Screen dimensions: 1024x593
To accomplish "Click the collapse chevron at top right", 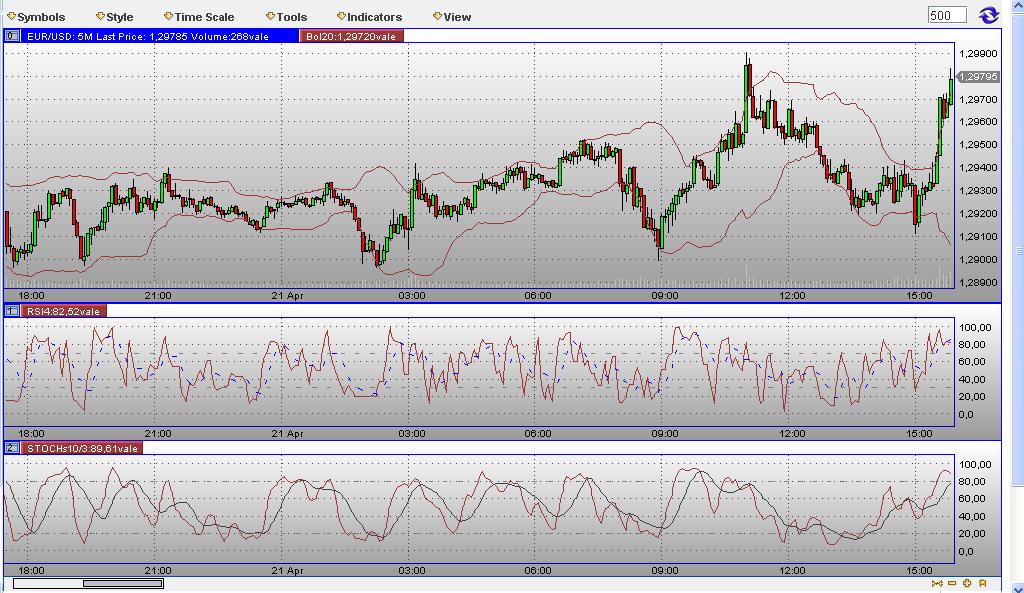I will coord(1015,5).
